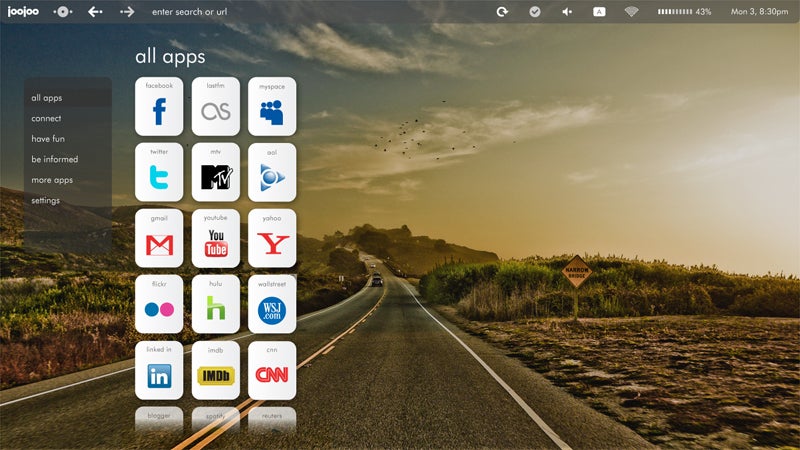Viewport: 800px width, 450px height.
Task: Launch the YouTube app tile
Action: coord(216,238)
